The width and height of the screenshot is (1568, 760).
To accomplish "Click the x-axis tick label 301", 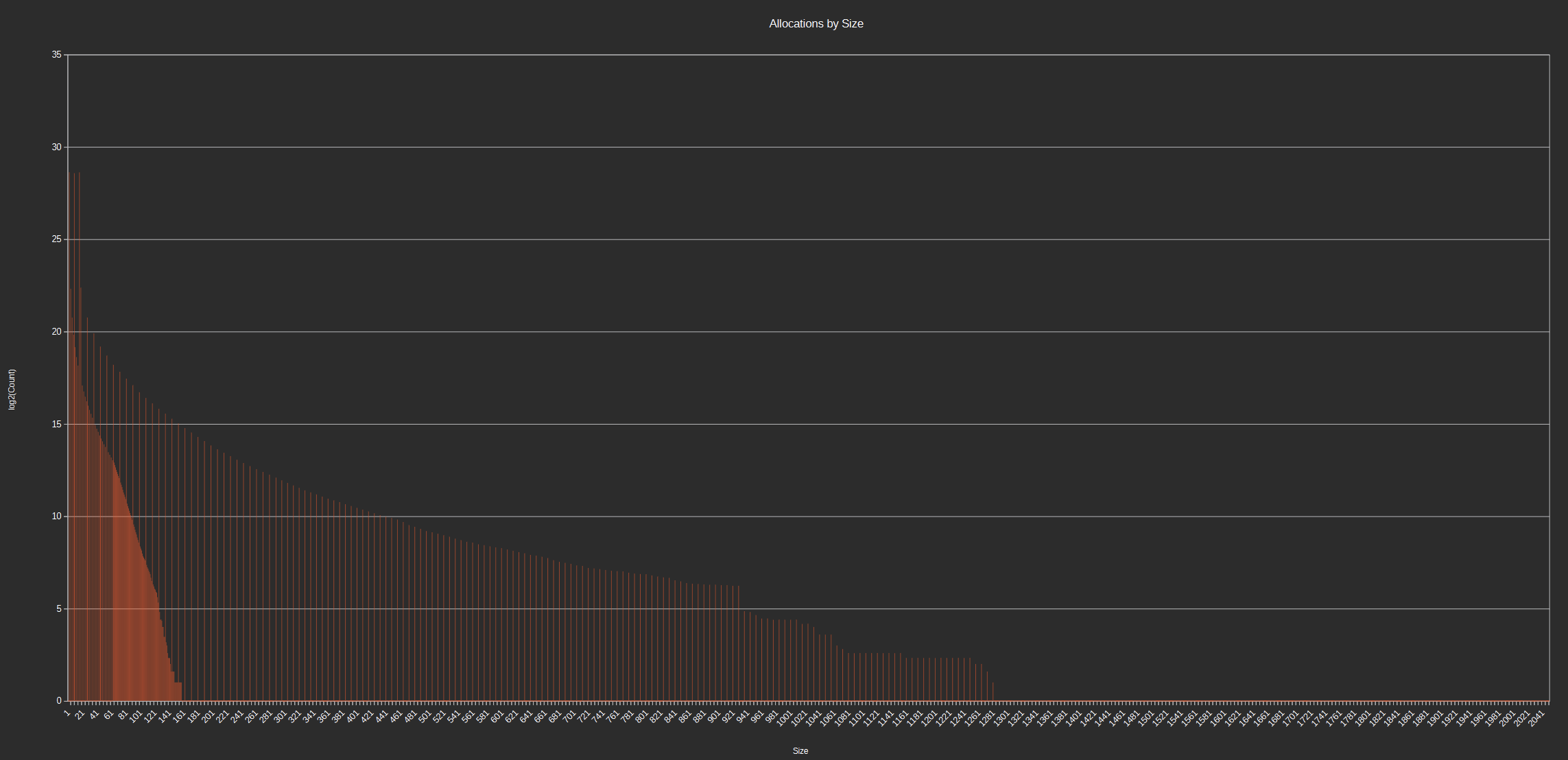I will pos(281,717).
